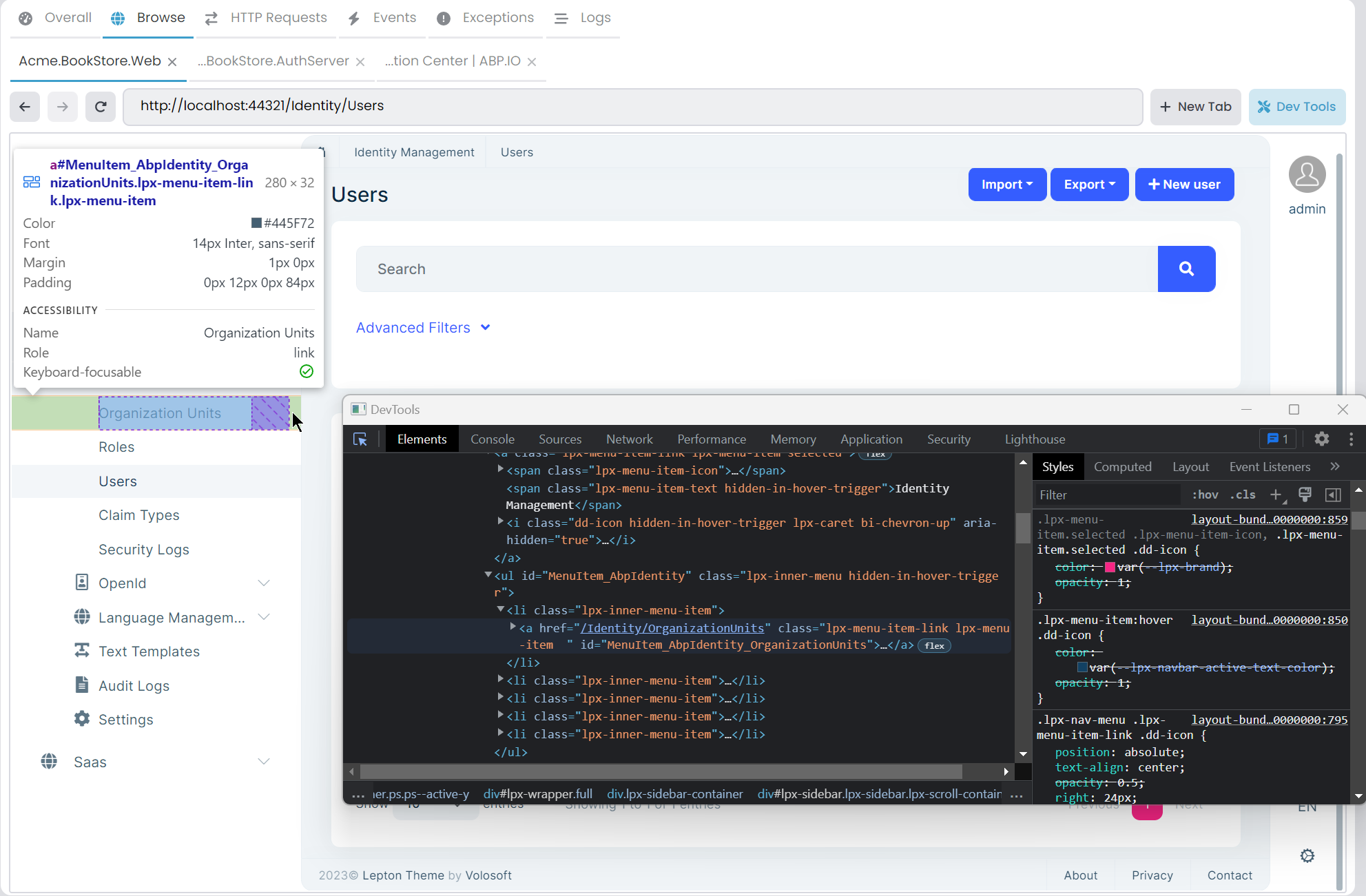1366x896 pixels.
Task: Switch to the Computed styles tab
Action: pos(1122,466)
